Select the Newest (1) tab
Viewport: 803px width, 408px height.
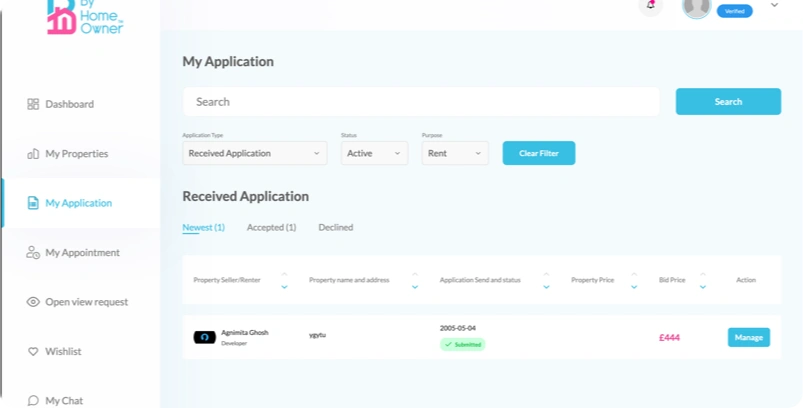coord(203,228)
